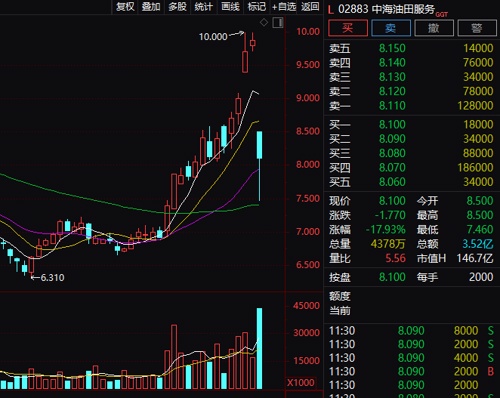Click the blue 卖 sell button
The height and width of the screenshot is (398, 500).
point(391,28)
